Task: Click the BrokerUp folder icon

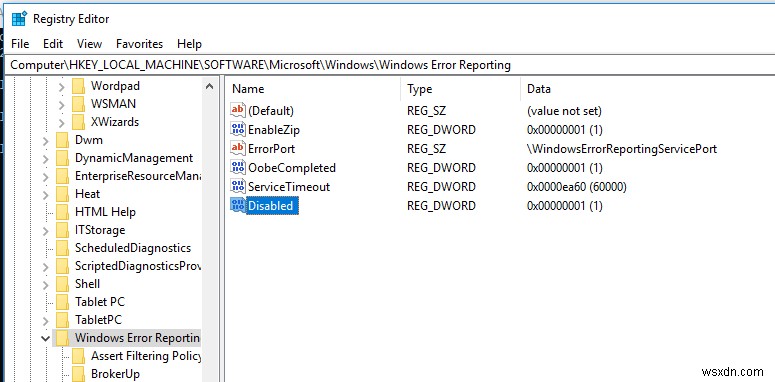Action: click(x=79, y=373)
